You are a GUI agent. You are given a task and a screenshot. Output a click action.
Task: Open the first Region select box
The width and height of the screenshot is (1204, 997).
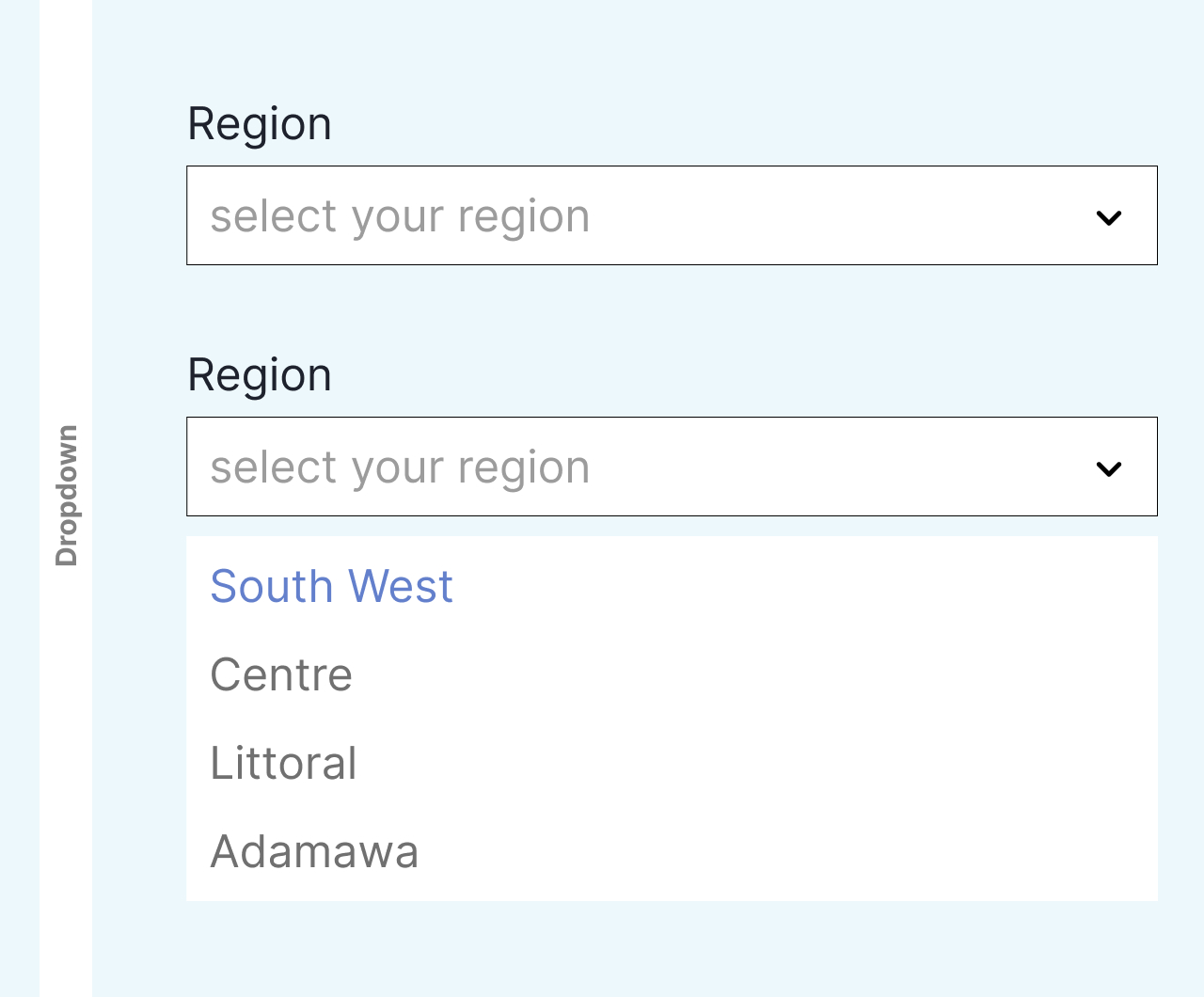(x=672, y=215)
